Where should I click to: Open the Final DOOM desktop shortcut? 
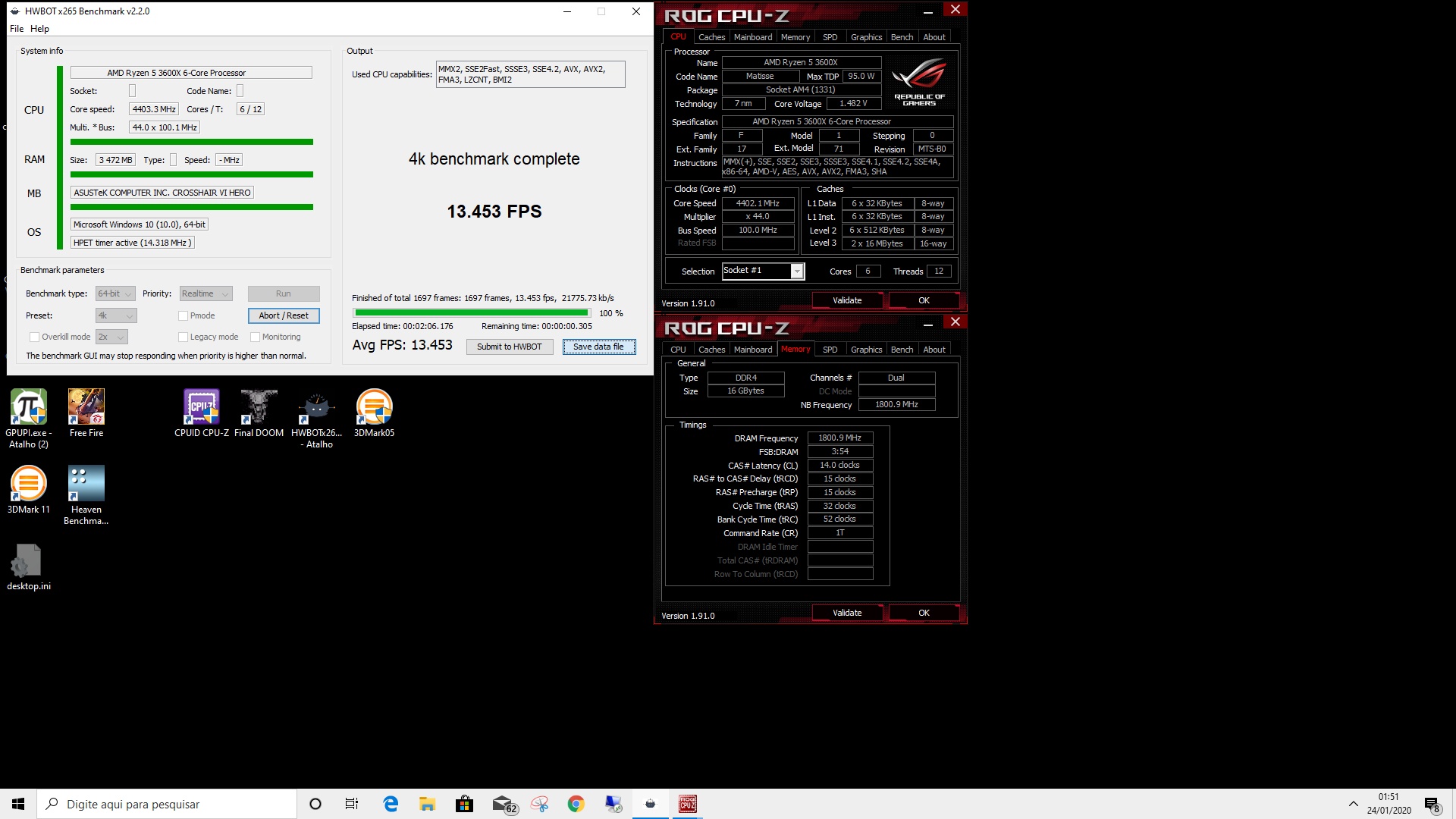point(259,413)
